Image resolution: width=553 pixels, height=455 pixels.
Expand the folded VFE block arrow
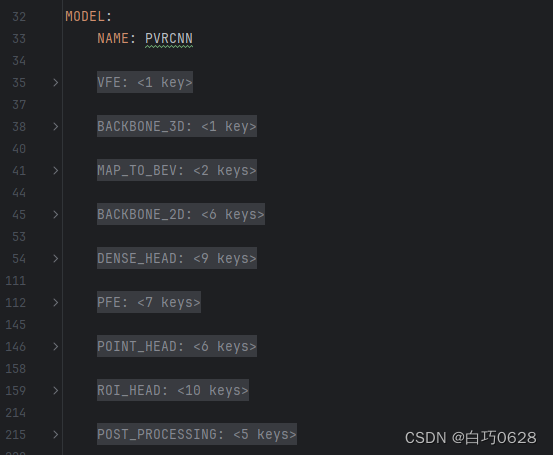click(x=55, y=83)
